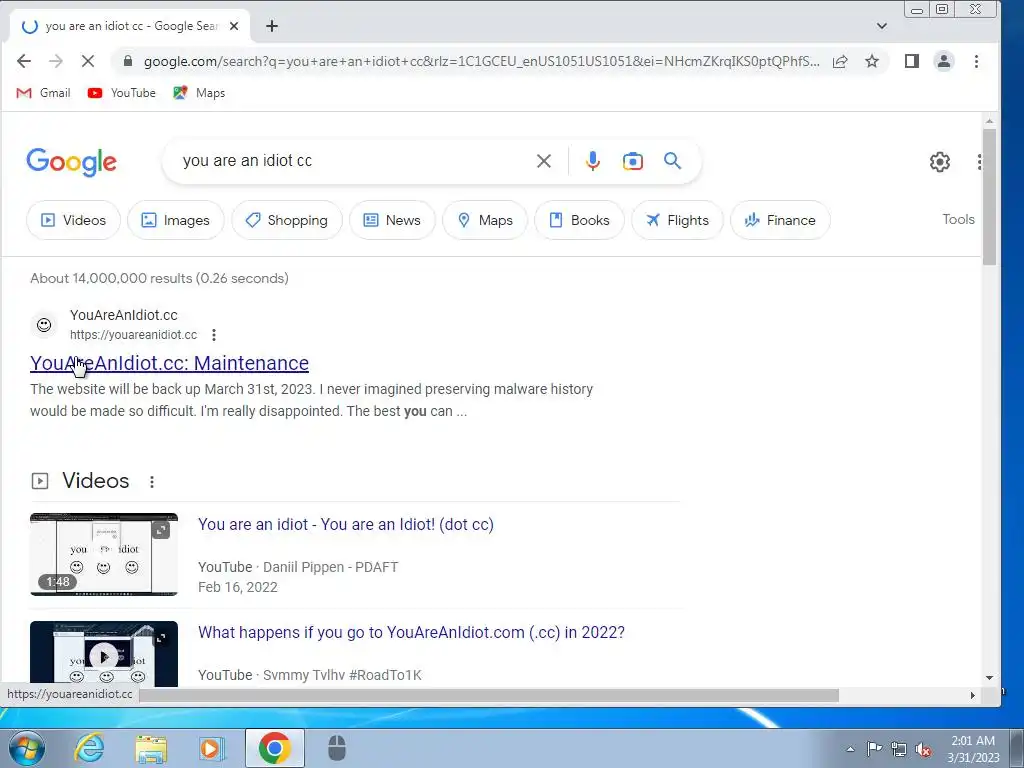Switch to the Shopping filter
The width and height of the screenshot is (1024, 768).
coord(287,220)
